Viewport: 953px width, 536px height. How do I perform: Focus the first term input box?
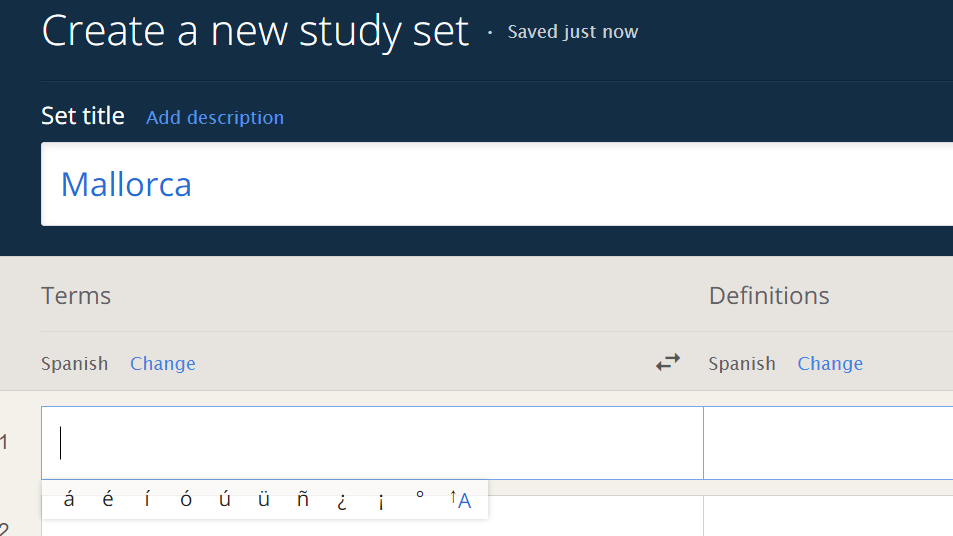[x=372, y=443]
